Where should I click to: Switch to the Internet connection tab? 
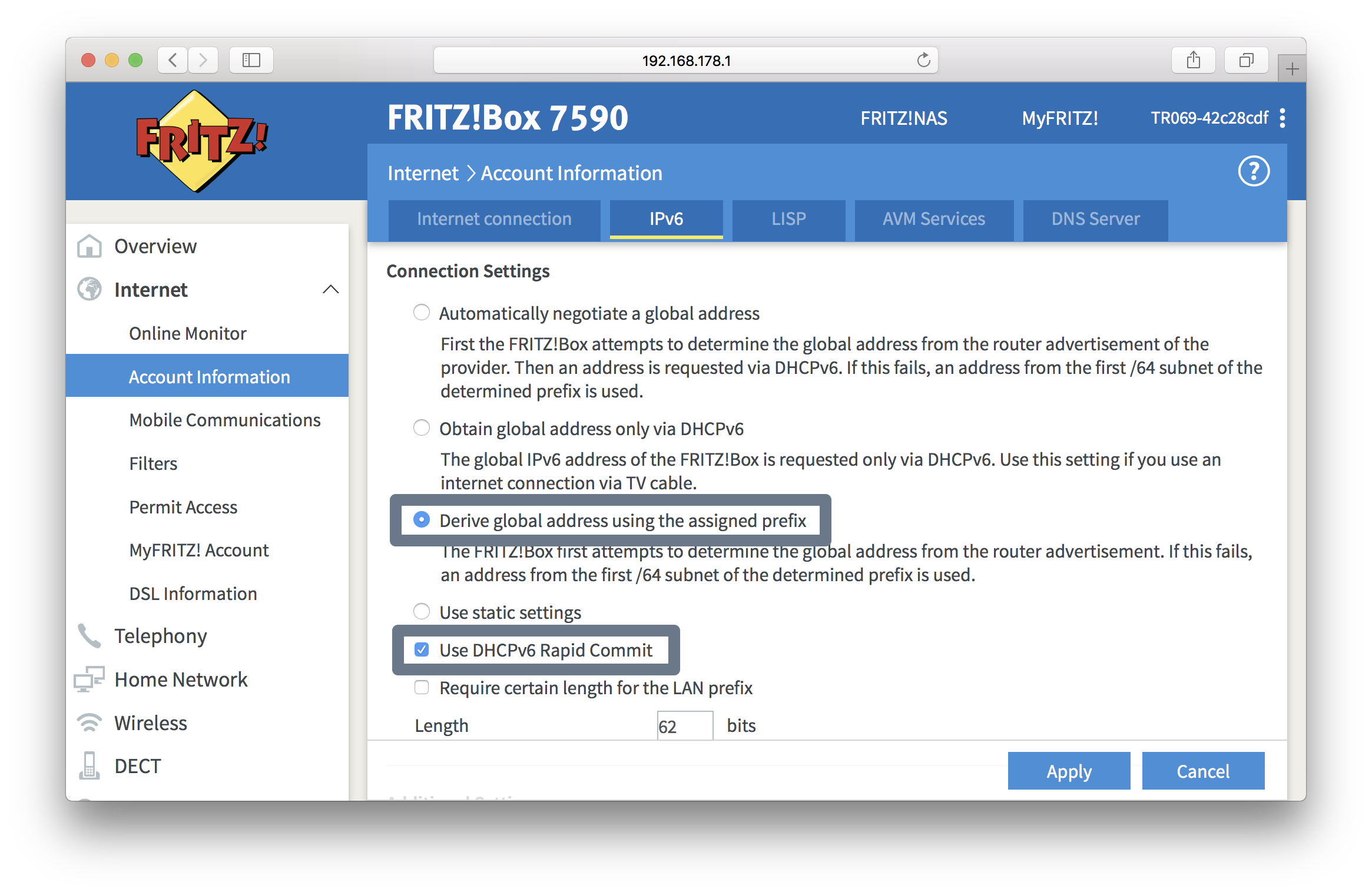(x=495, y=219)
